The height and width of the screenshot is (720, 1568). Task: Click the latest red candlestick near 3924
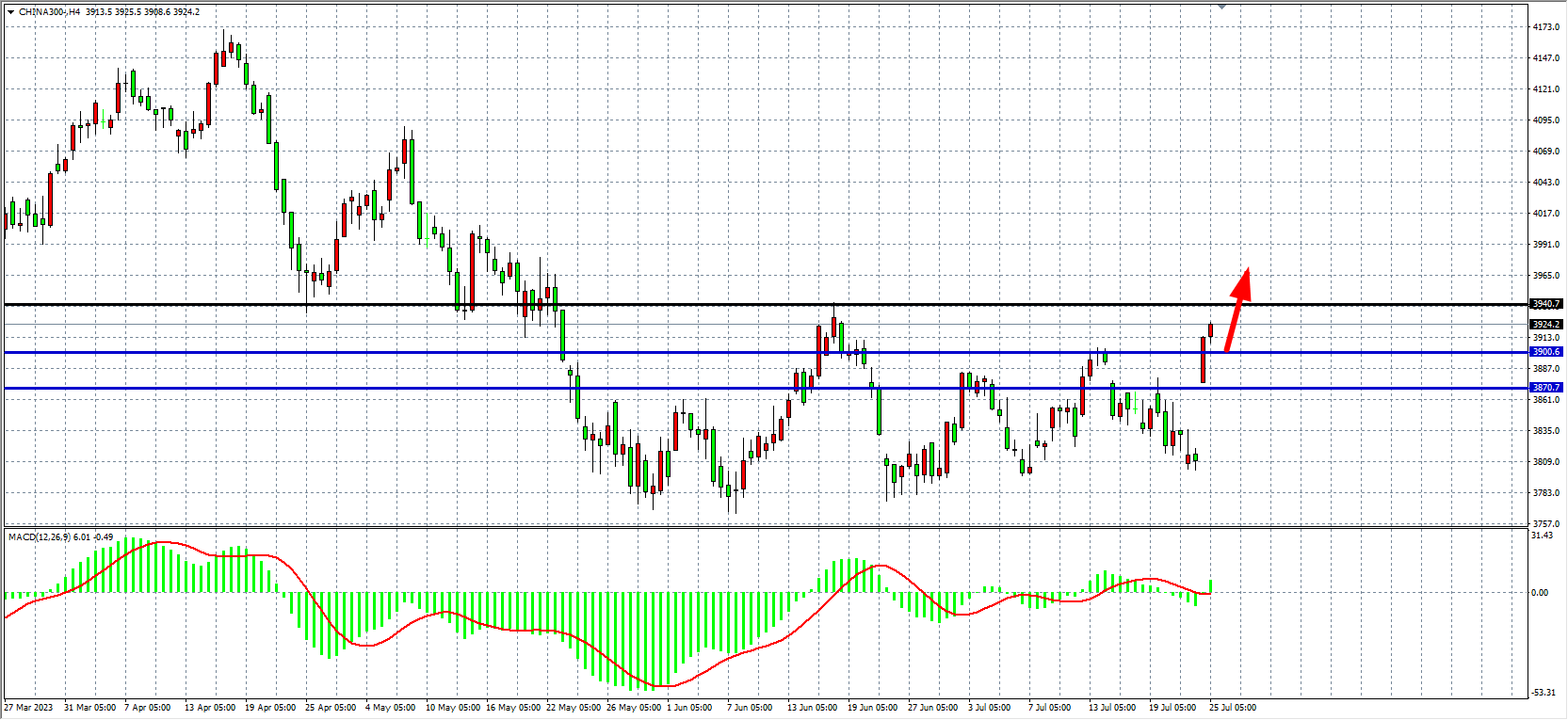pos(1210,329)
